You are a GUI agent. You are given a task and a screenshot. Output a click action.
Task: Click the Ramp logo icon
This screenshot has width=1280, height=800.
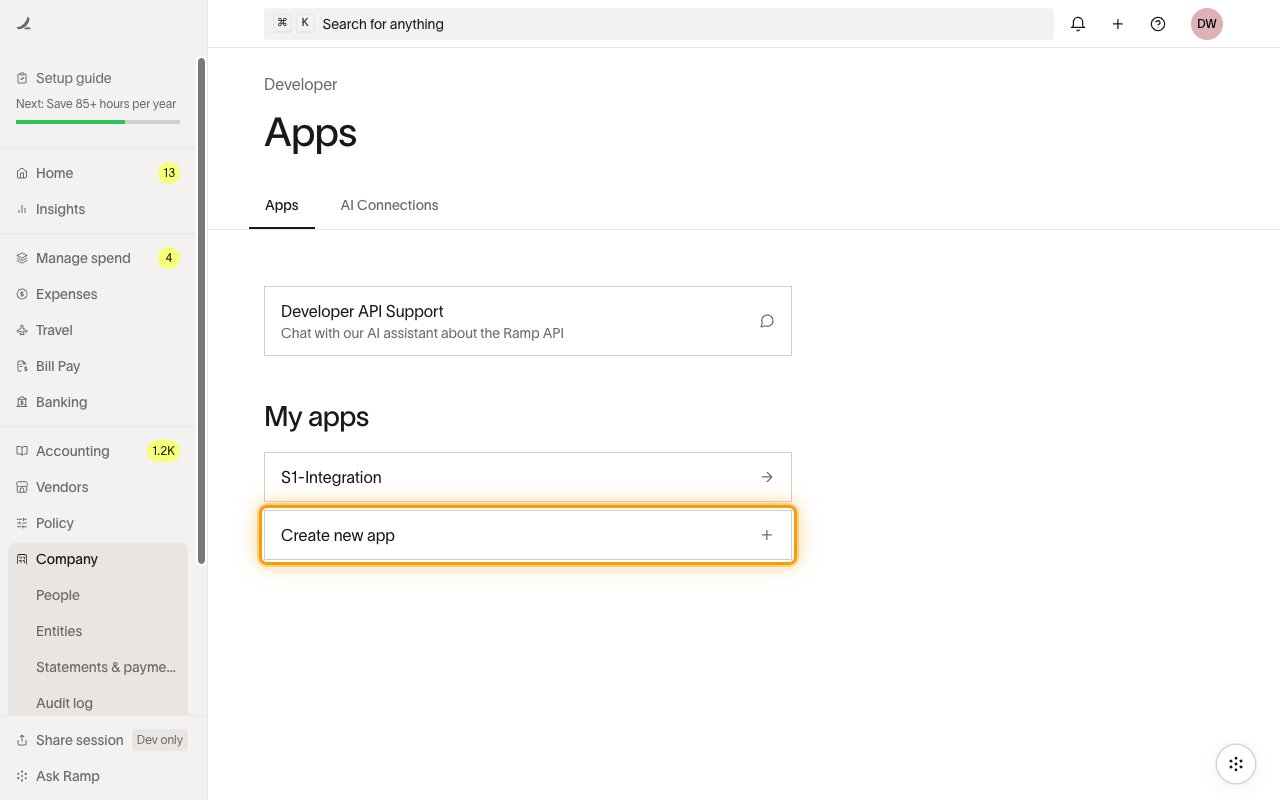pos(24,24)
